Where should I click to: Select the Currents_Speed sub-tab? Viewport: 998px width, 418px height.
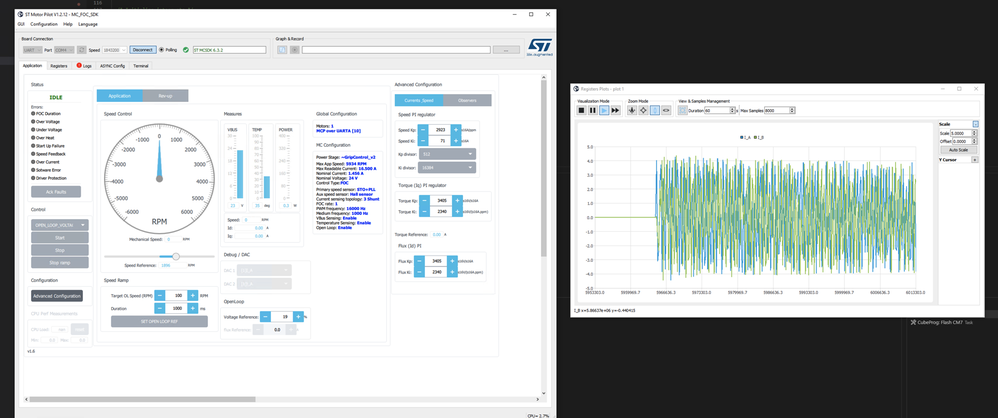point(419,100)
